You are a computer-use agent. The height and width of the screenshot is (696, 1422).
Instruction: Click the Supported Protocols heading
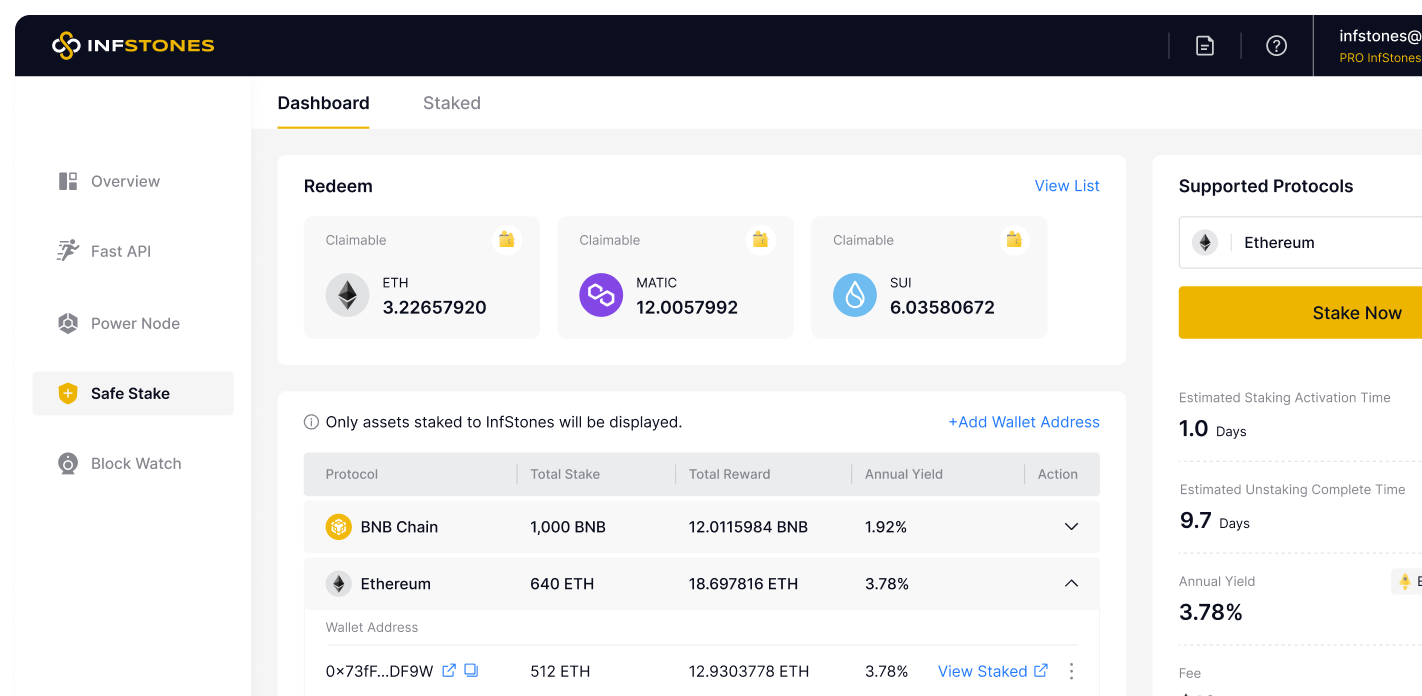1266,186
